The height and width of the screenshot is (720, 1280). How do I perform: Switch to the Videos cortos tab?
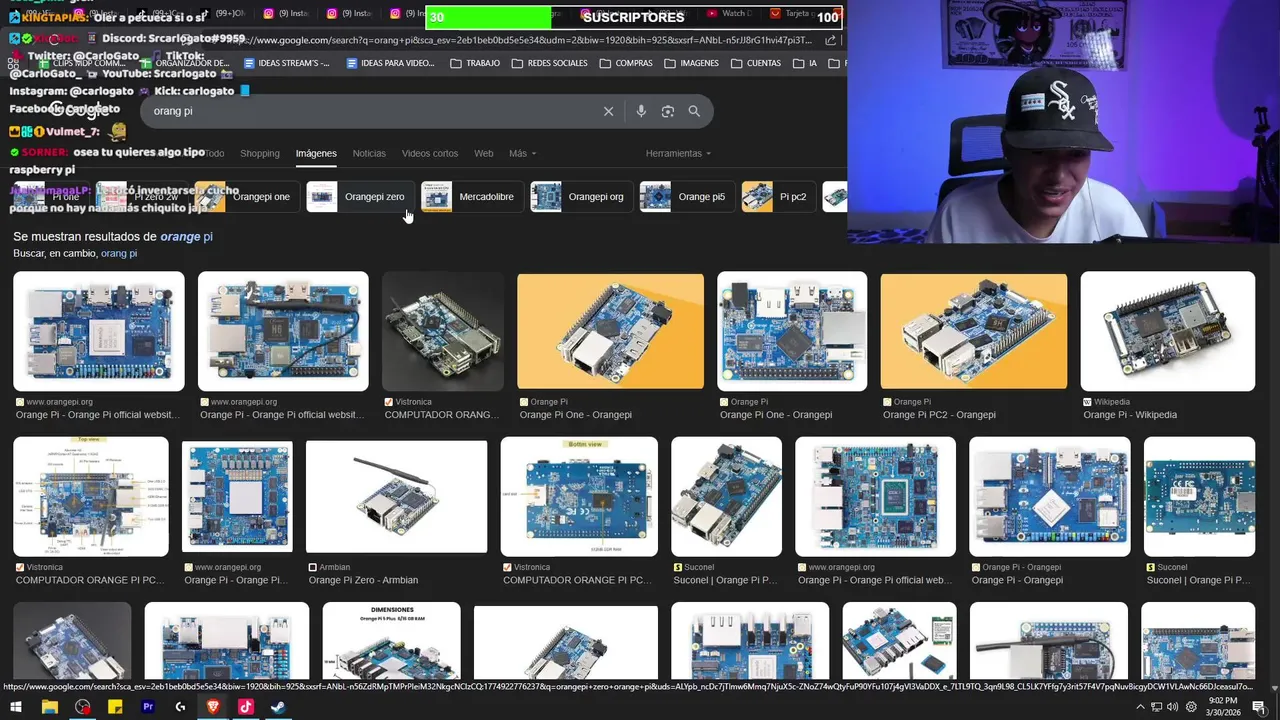[430, 153]
